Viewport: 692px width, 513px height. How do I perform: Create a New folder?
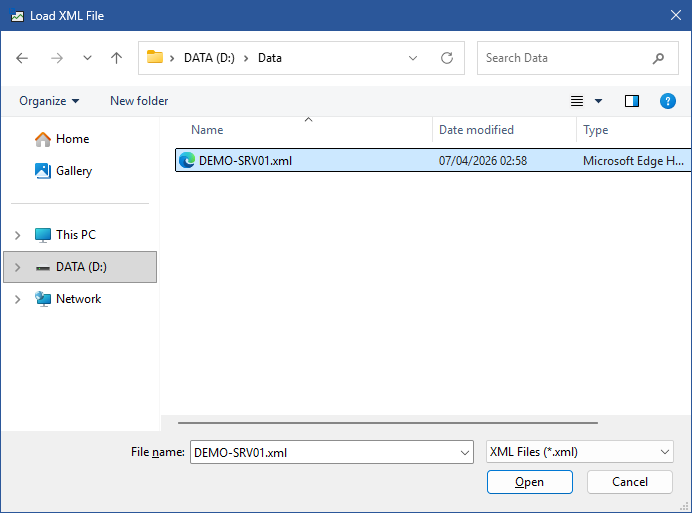pos(139,101)
